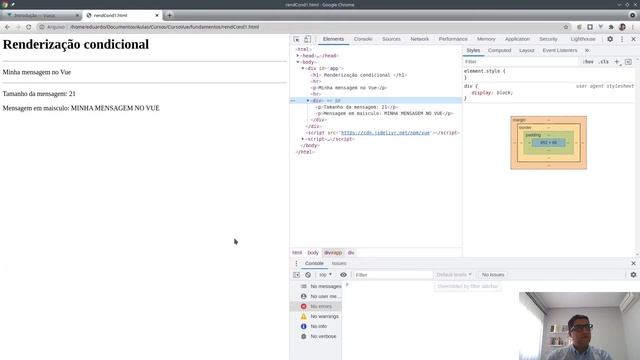Click the browser forward arrow

18,27
